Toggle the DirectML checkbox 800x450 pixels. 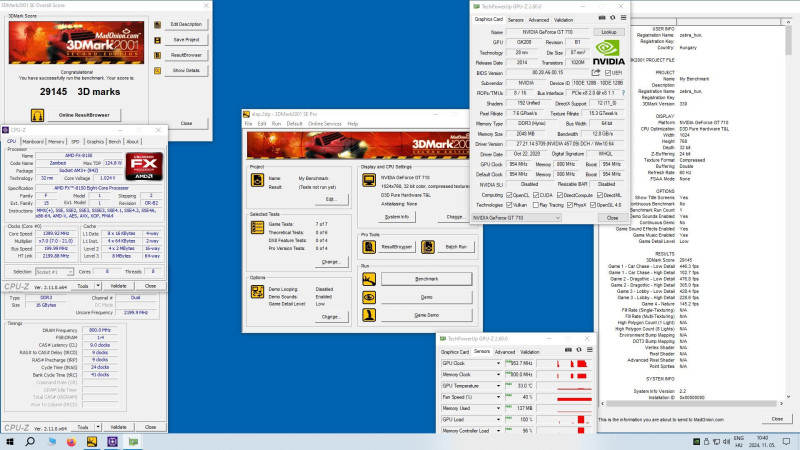click(599, 195)
